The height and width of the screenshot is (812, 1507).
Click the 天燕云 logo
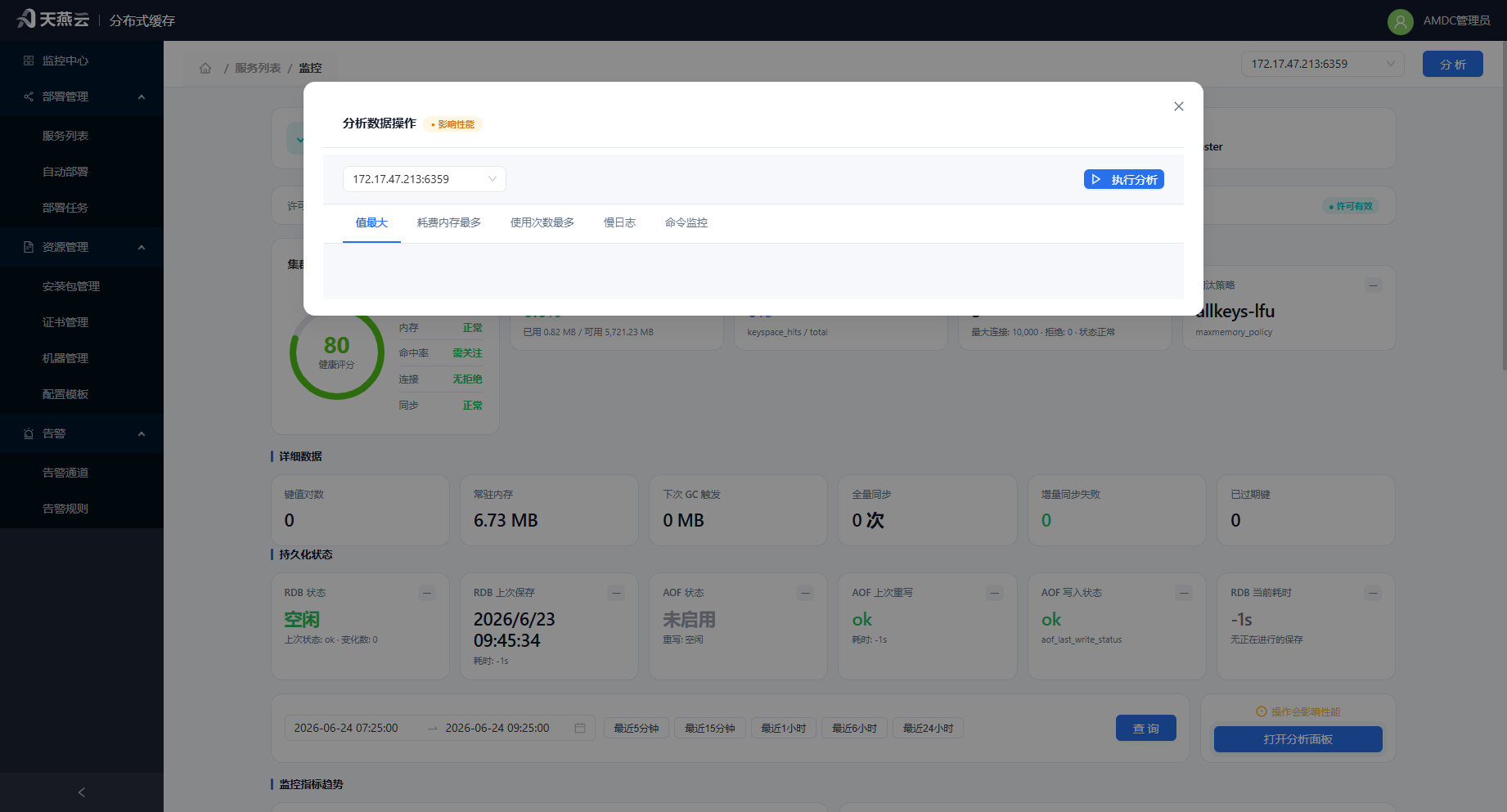(53, 20)
